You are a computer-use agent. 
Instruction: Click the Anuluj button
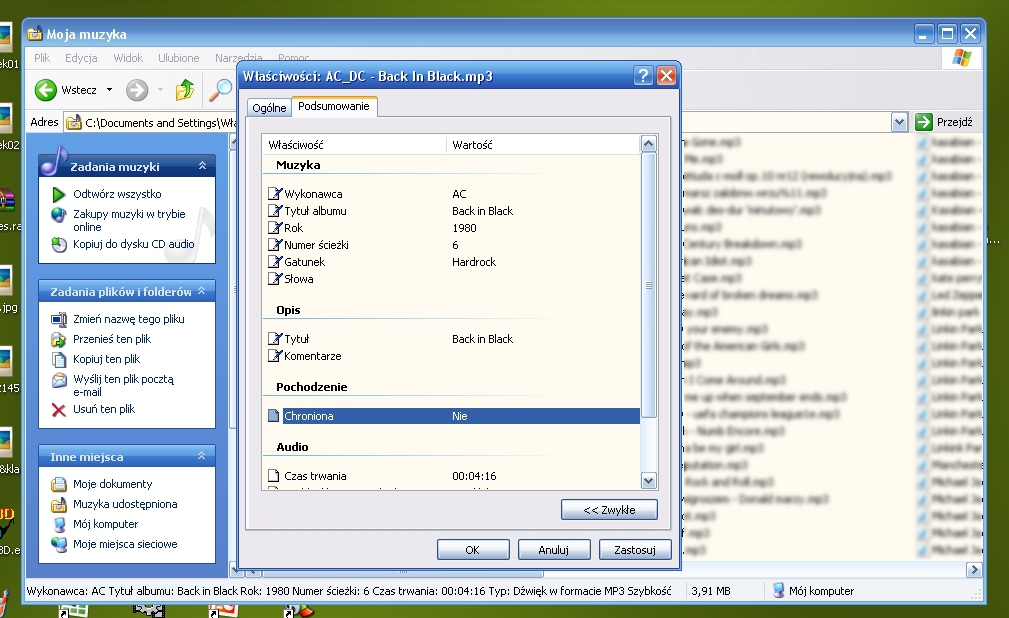tap(554, 550)
